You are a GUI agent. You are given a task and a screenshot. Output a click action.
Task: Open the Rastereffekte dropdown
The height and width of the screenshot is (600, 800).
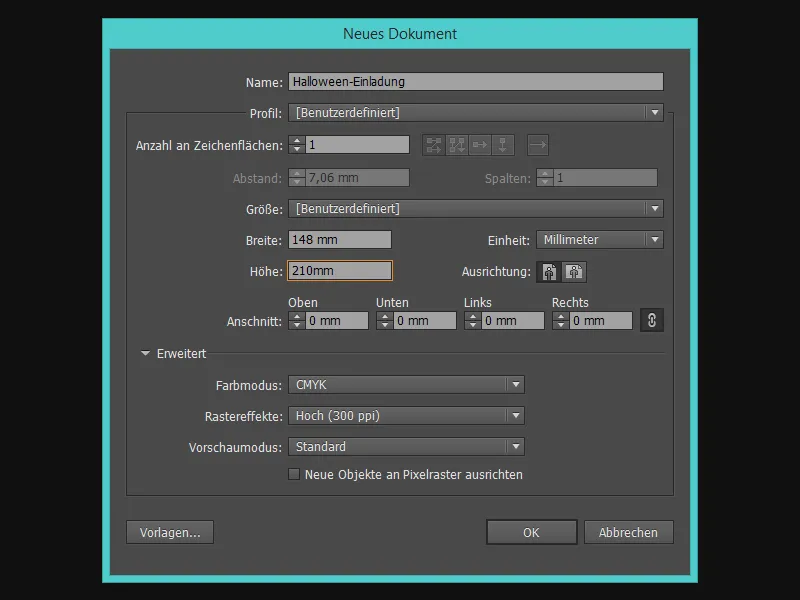pyautogui.click(x=406, y=416)
